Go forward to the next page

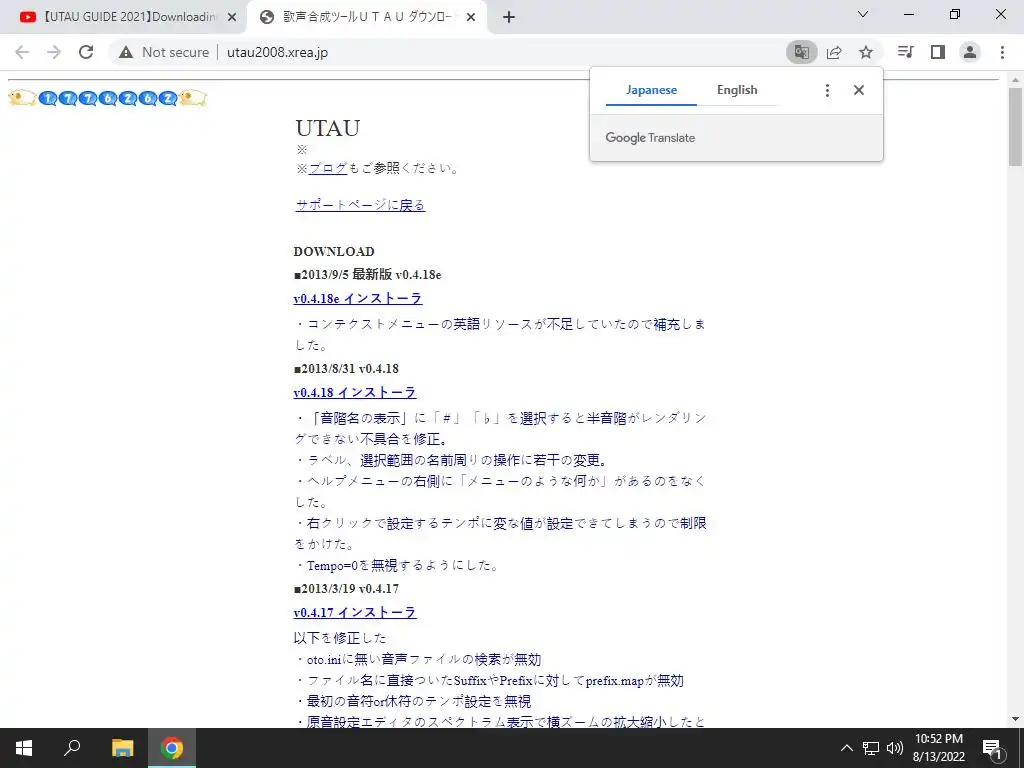click(54, 52)
